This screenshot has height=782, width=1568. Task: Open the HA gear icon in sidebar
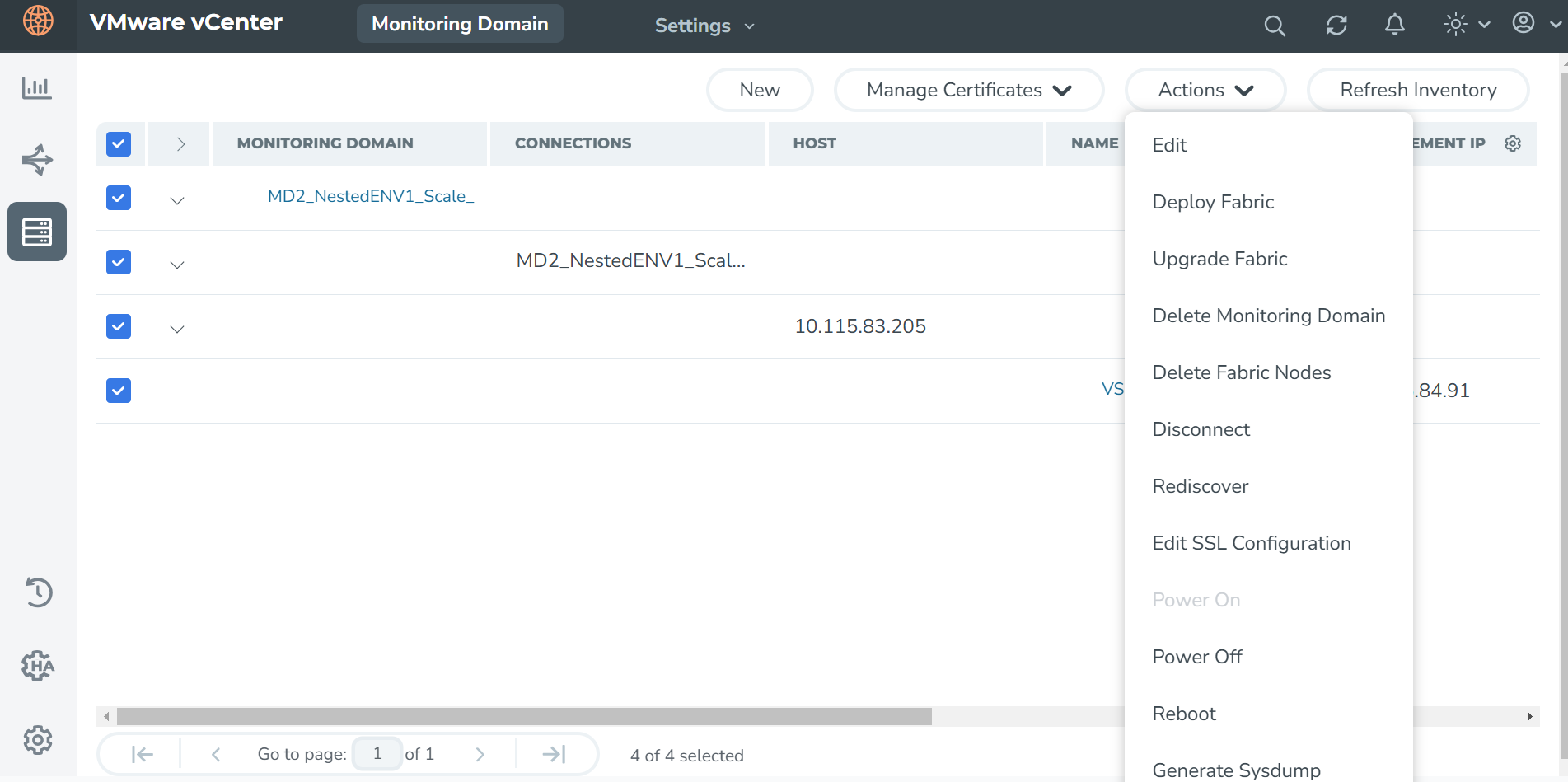[x=37, y=666]
